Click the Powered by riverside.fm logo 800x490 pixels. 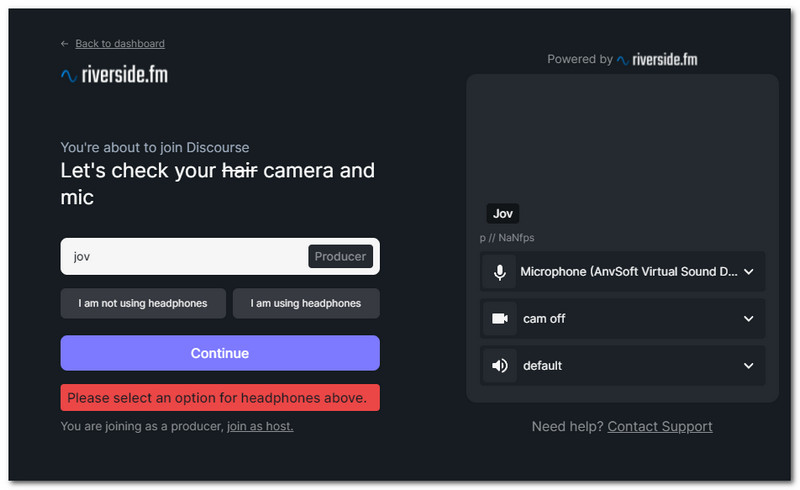point(657,59)
